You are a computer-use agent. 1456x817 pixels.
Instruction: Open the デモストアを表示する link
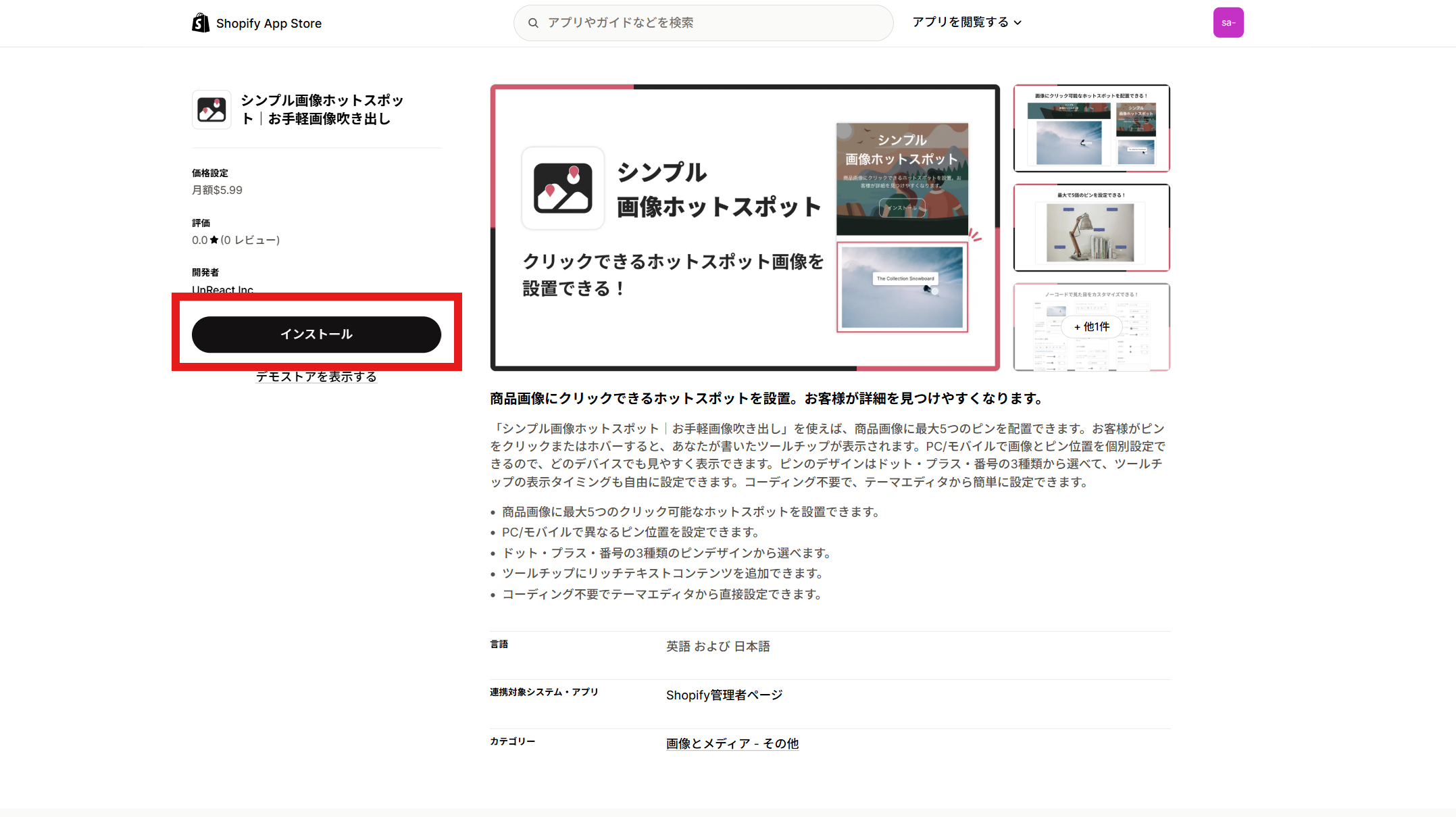coord(316,376)
